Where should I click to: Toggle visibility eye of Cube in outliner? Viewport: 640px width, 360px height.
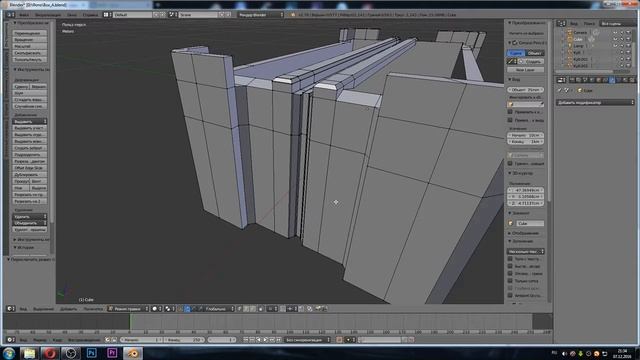615,39
